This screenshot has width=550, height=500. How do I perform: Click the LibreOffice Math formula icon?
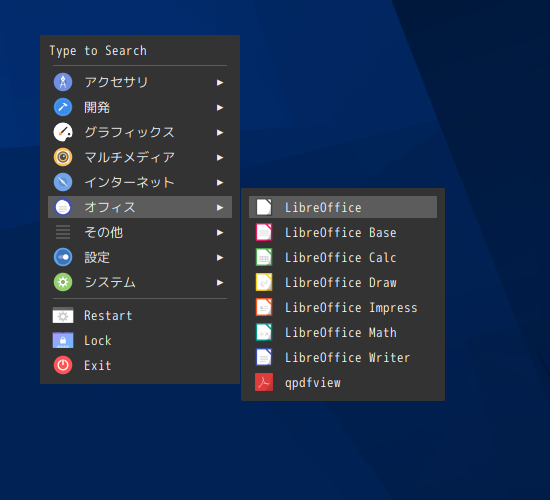[x=264, y=332]
